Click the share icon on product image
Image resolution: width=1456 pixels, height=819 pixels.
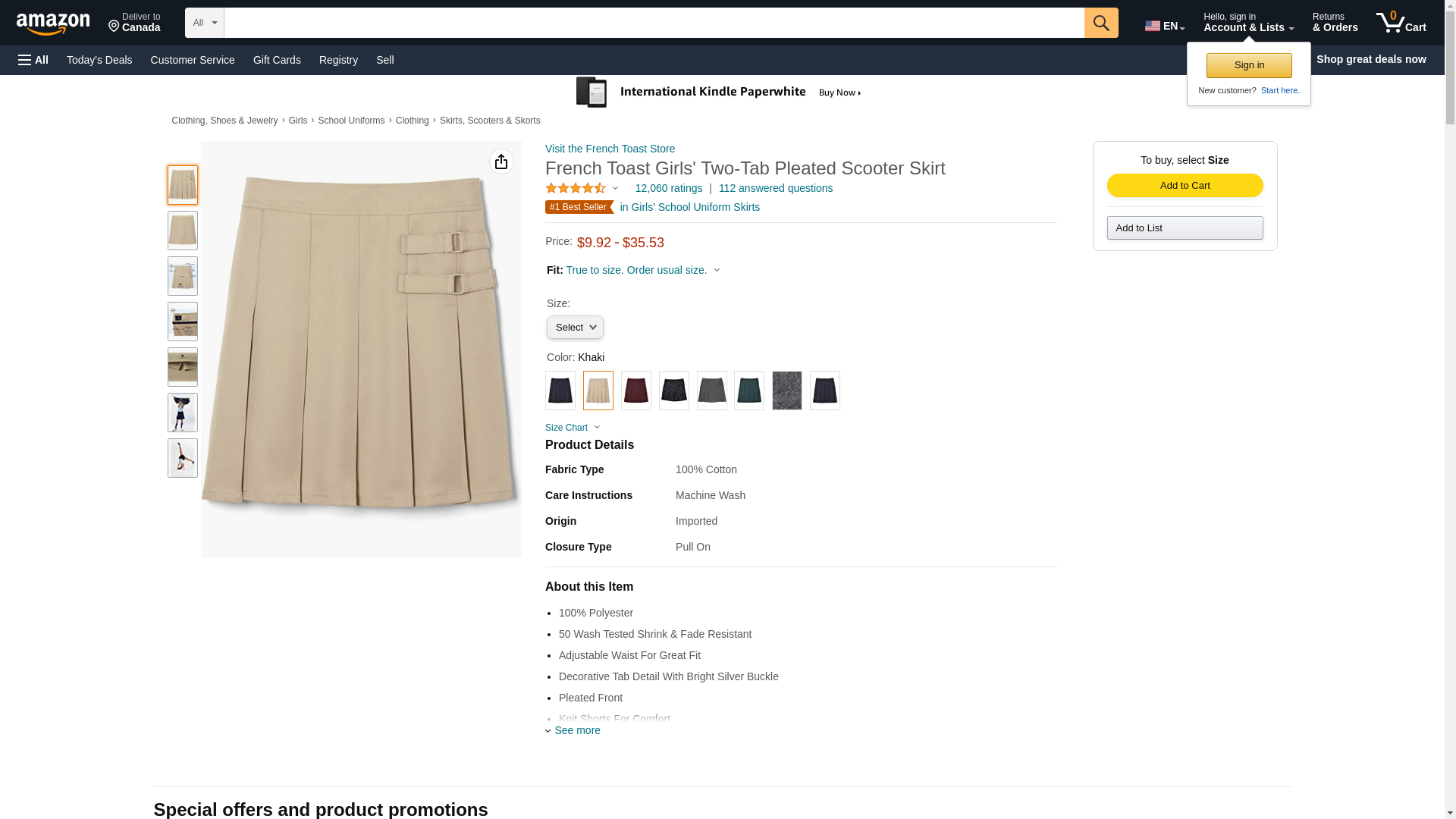[501, 162]
